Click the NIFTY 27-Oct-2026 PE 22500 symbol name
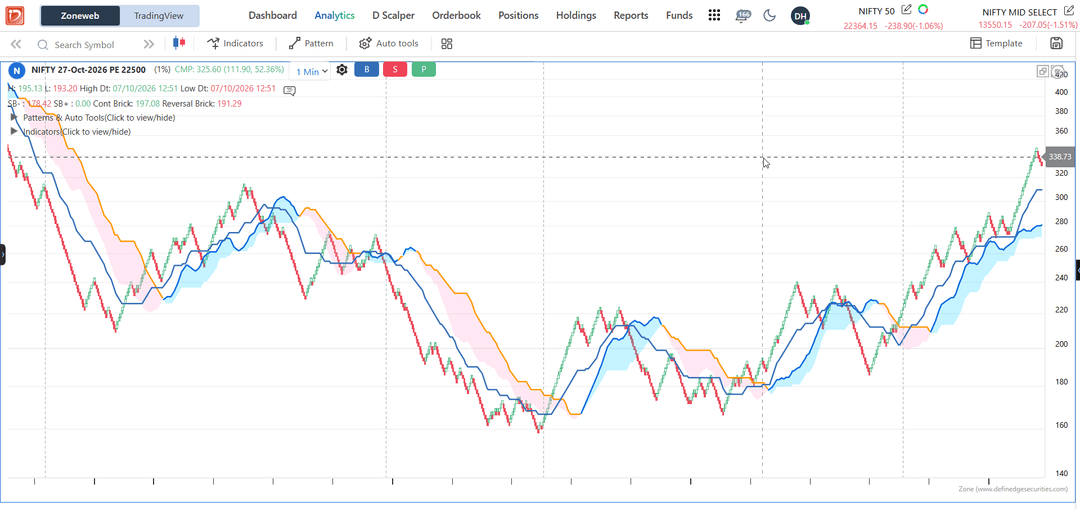The image size is (1080, 509). pos(88,70)
